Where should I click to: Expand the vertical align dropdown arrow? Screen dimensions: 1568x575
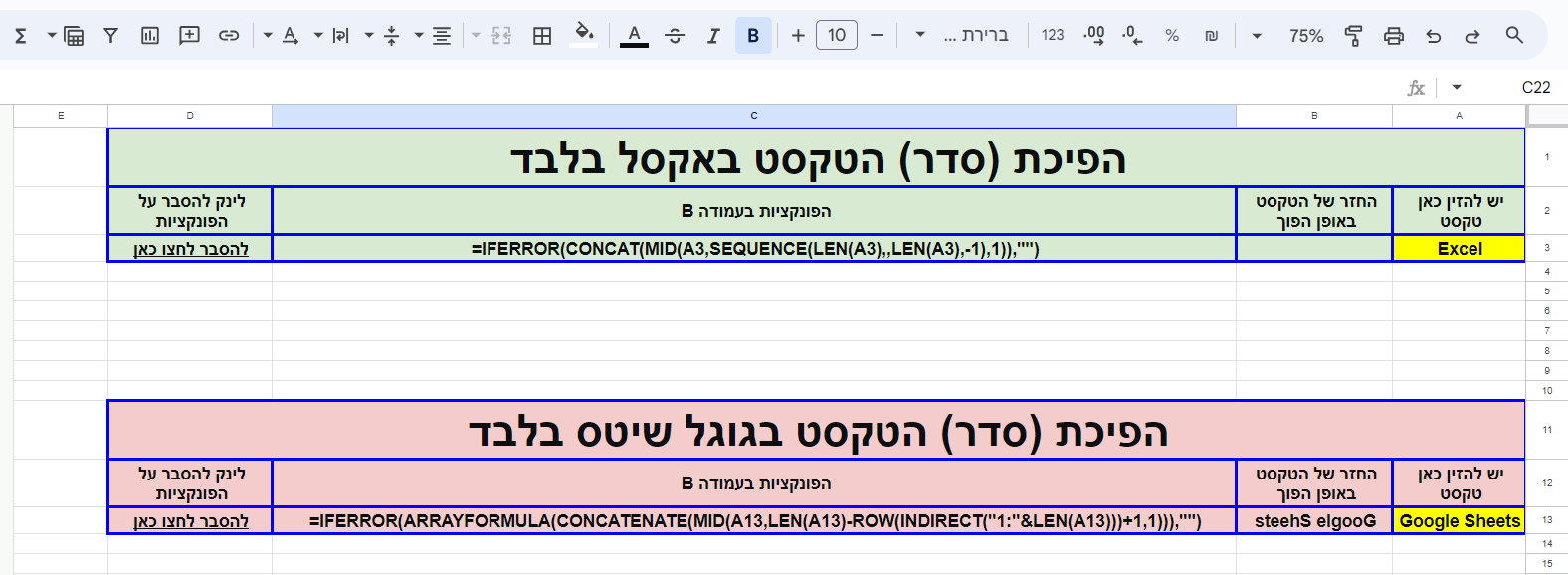pyautogui.click(x=369, y=36)
